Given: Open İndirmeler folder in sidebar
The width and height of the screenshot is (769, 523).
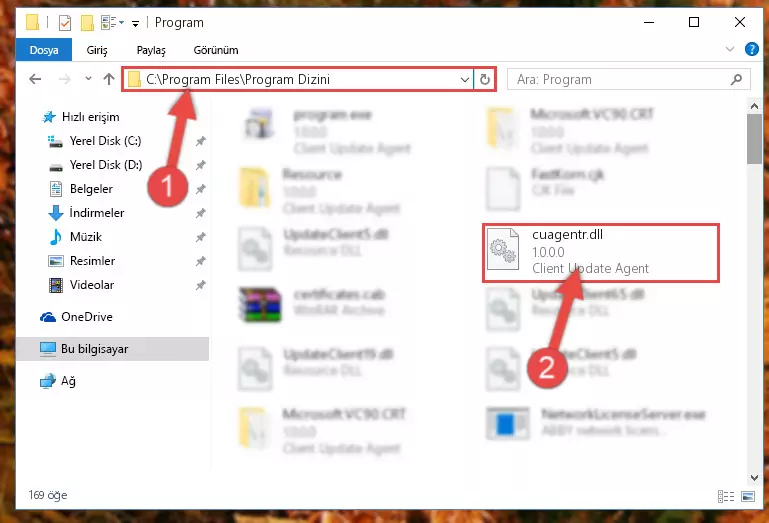Looking at the screenshot, I should (x=97, y=213).
